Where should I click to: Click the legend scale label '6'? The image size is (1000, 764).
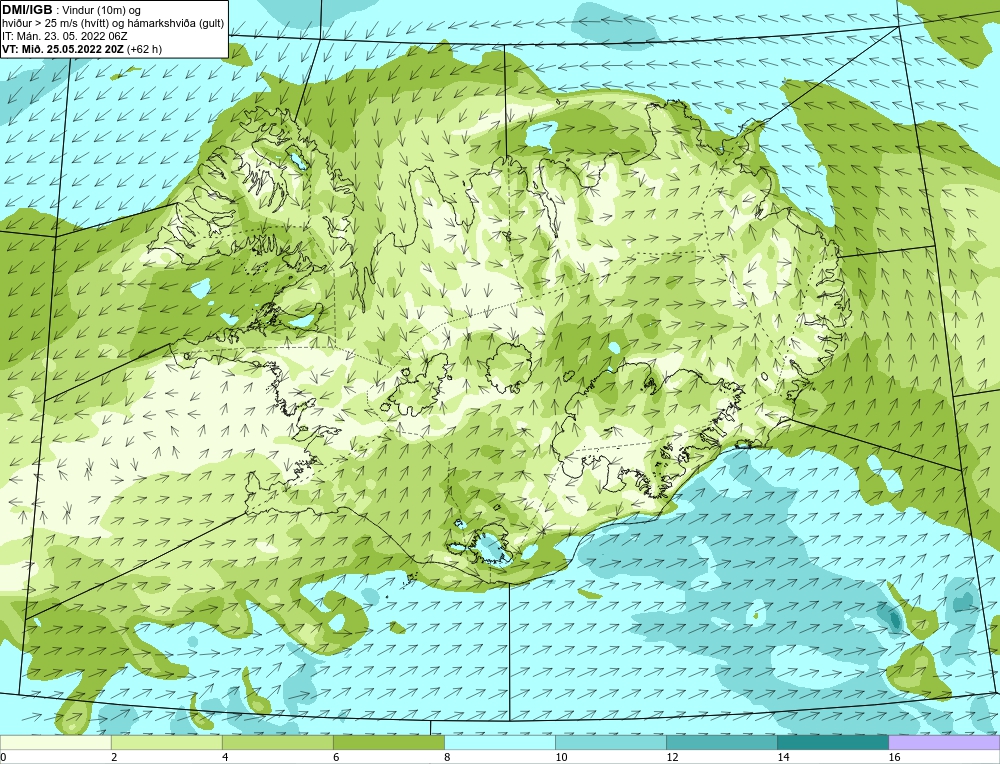335,758
